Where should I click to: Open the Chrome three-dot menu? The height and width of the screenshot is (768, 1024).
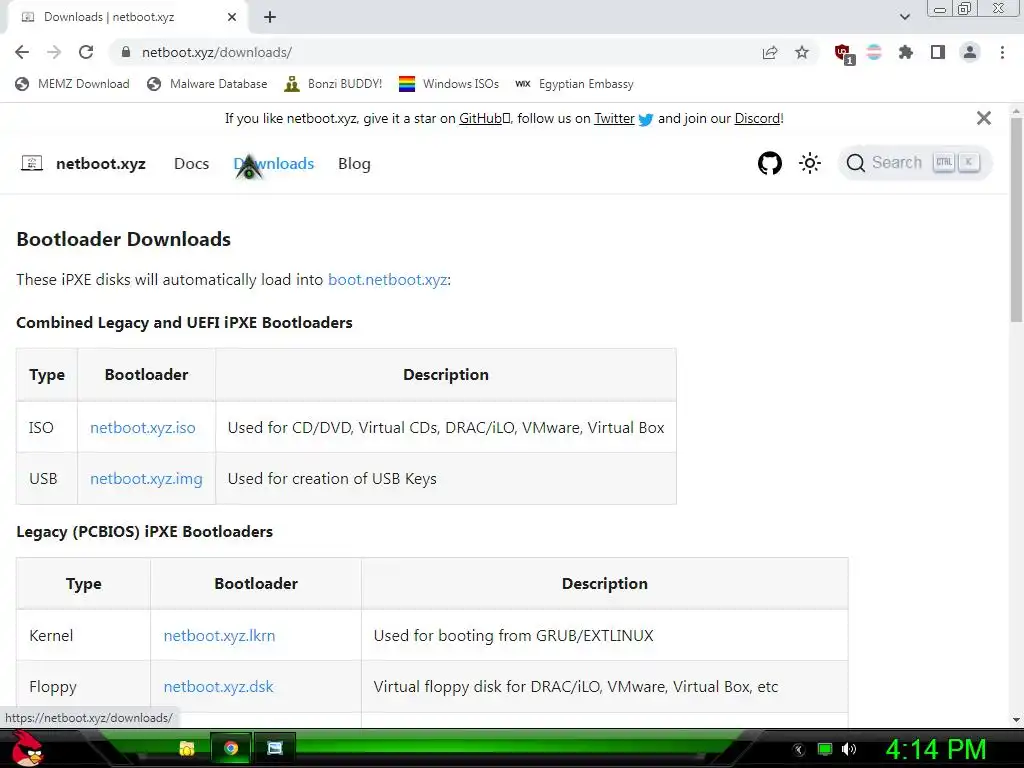(1002, 52)
